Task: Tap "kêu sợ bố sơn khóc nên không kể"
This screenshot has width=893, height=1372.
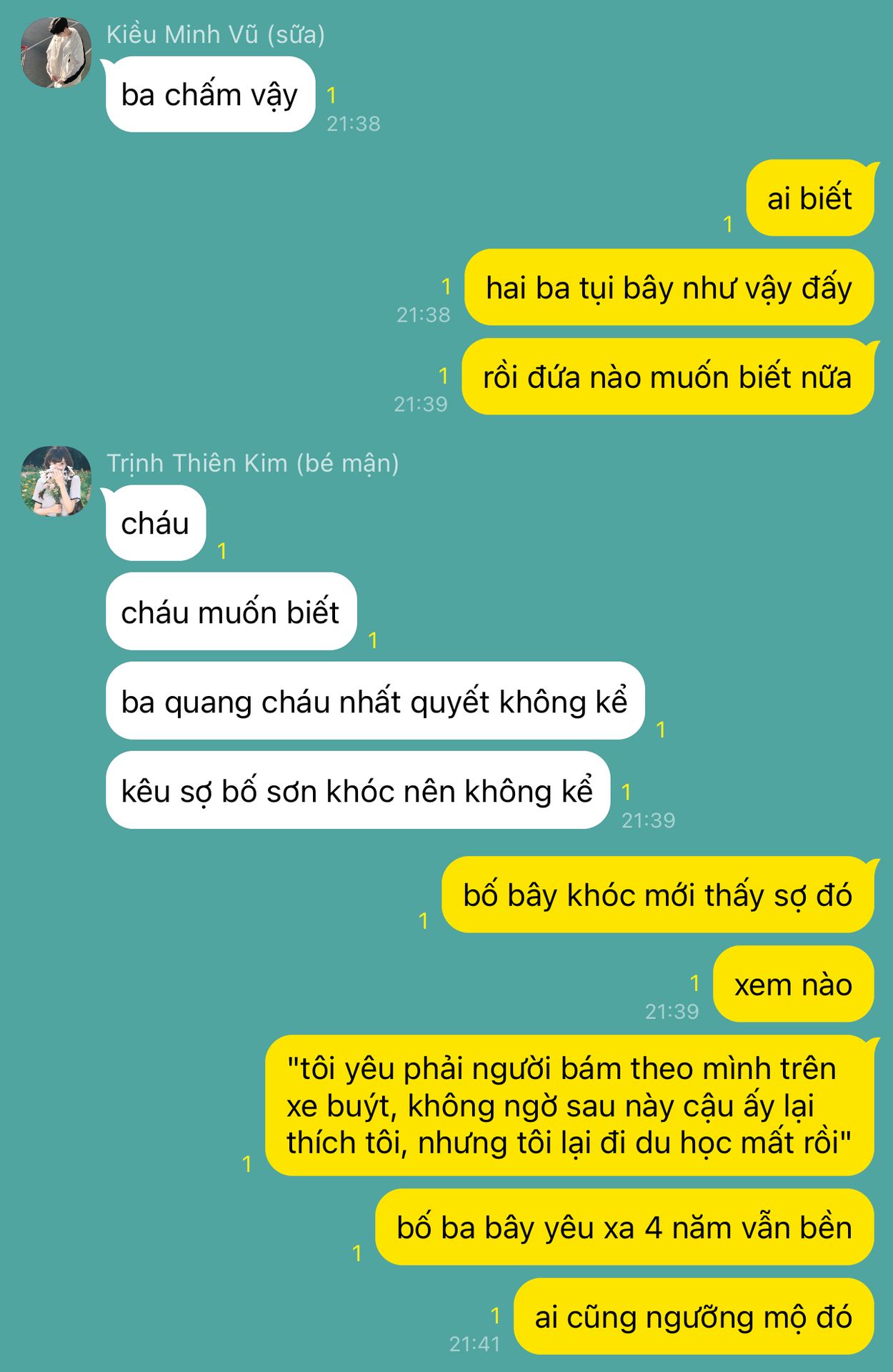Action: [357, 790]
